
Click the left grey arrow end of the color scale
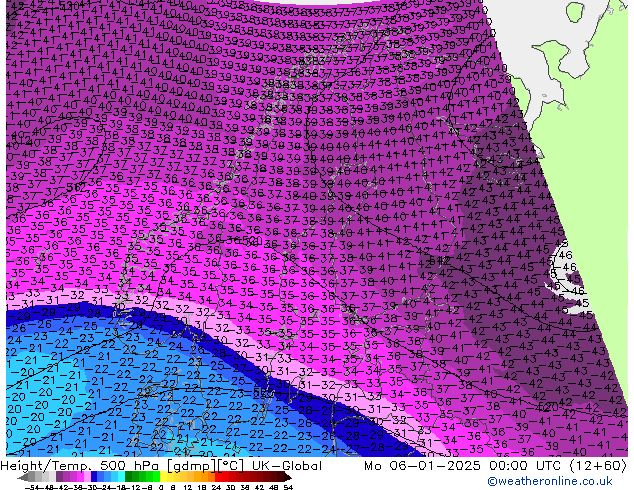click(22, 478)
